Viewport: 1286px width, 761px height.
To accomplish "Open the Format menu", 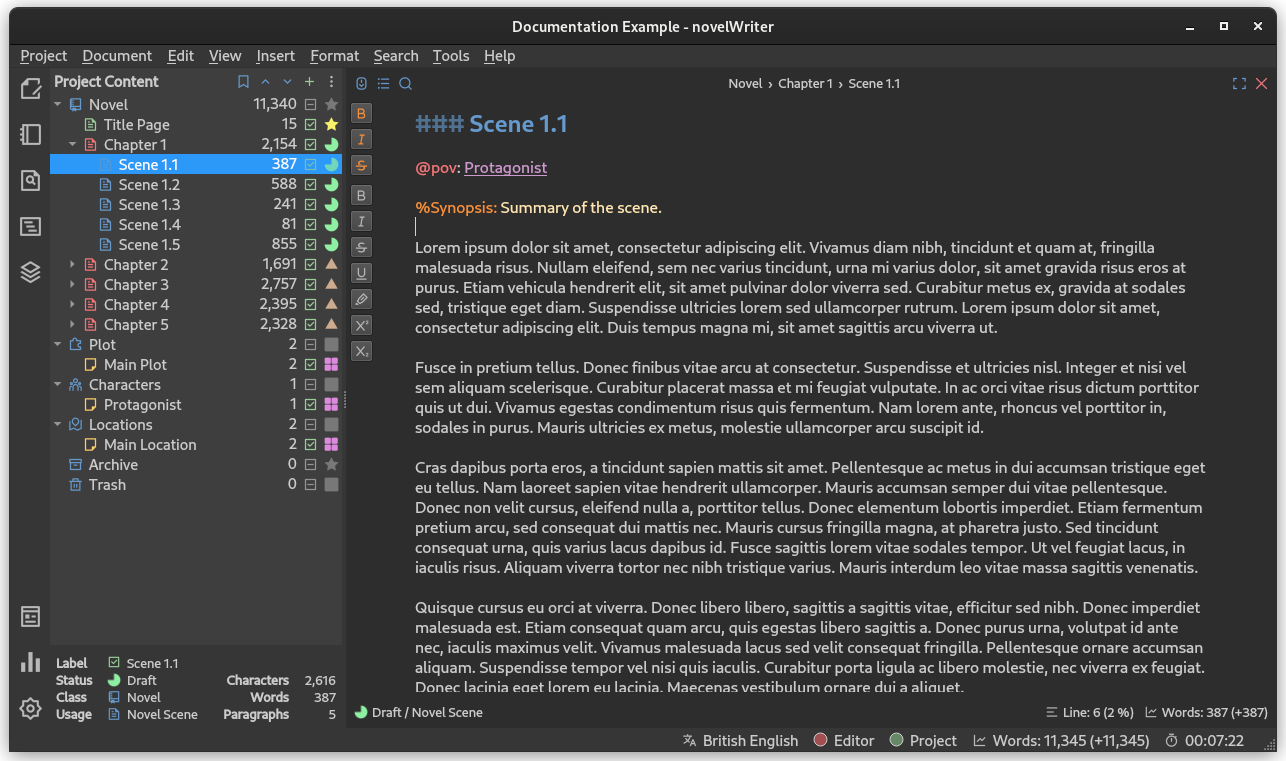I will [334, 56].
